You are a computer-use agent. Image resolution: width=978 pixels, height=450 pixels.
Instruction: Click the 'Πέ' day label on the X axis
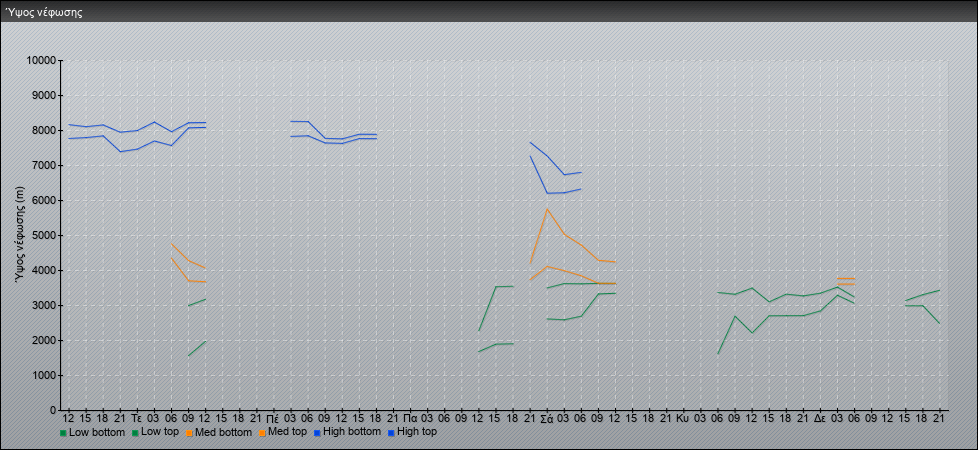coord(273,418)
